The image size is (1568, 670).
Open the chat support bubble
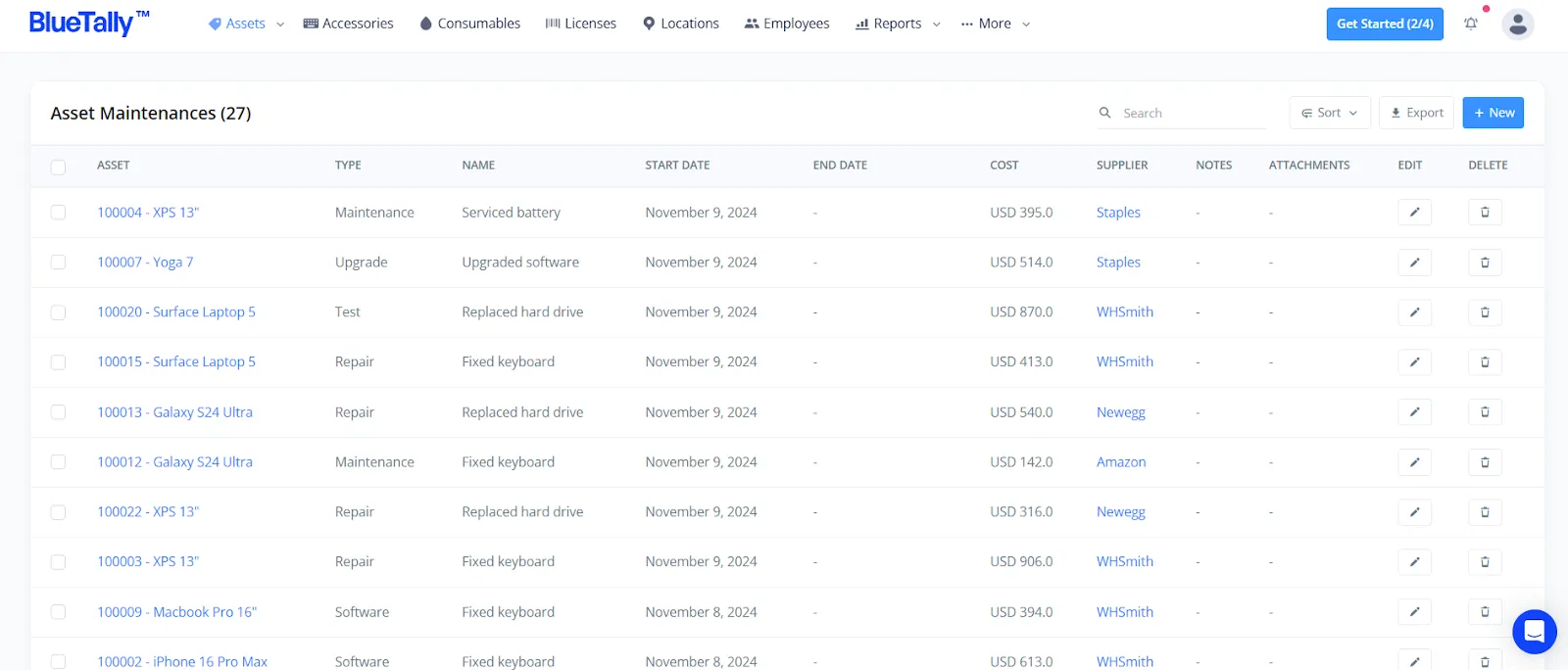pos(1535,632)
